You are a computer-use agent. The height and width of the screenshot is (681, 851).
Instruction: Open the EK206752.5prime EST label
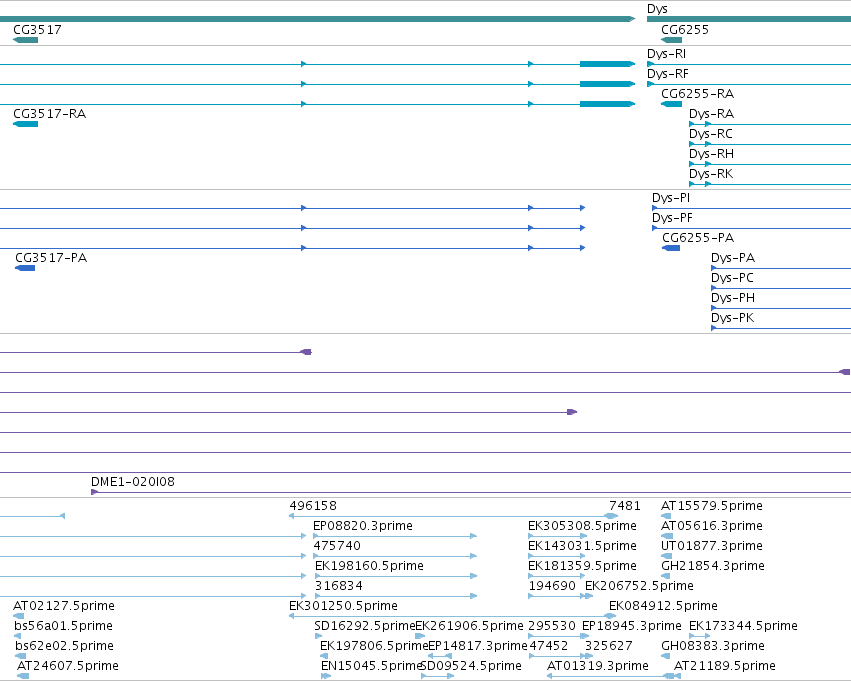pyautogui.click(x=639, y=586)
